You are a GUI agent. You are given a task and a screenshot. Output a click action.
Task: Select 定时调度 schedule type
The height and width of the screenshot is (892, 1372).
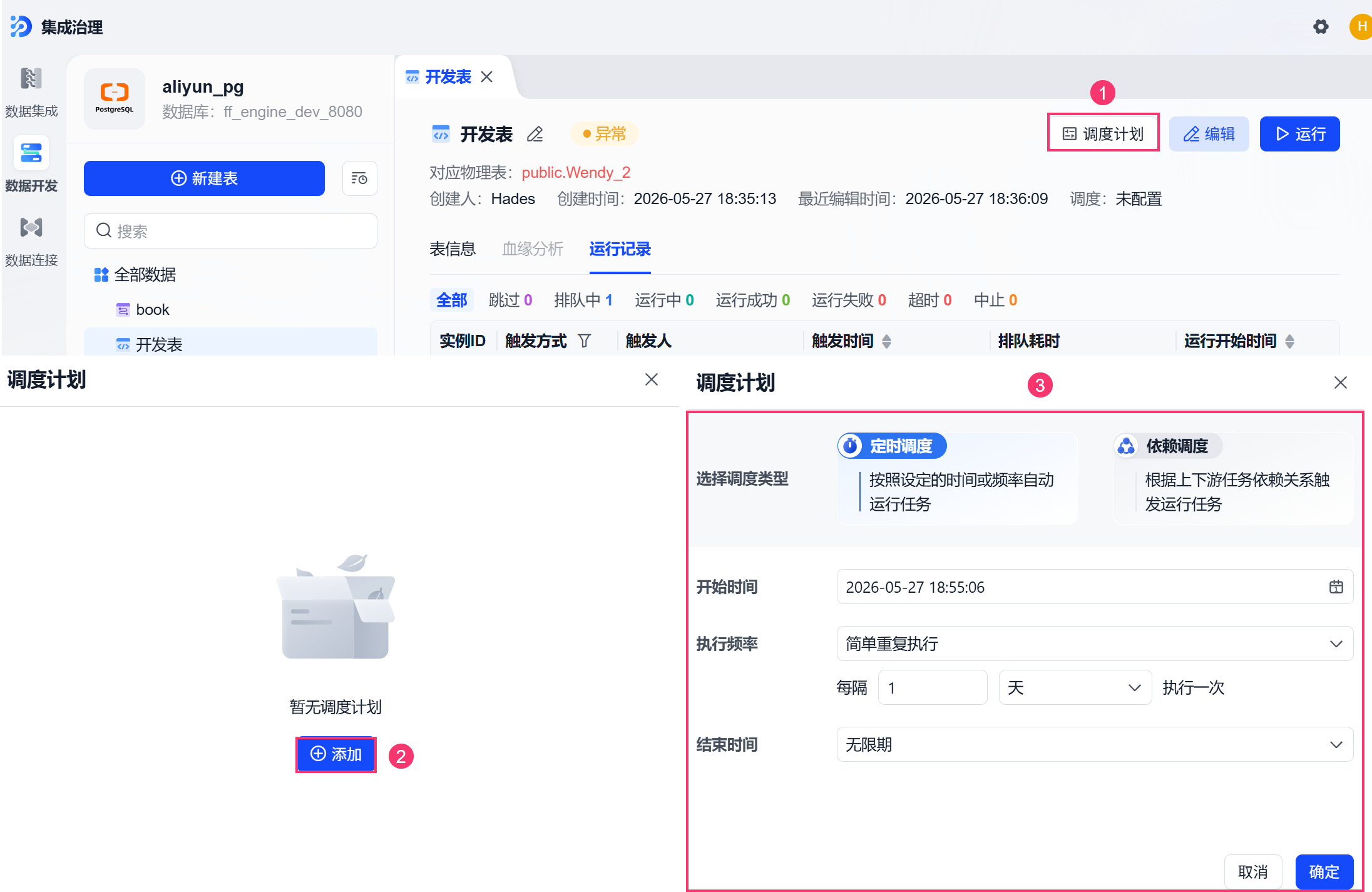click(957, 478)
